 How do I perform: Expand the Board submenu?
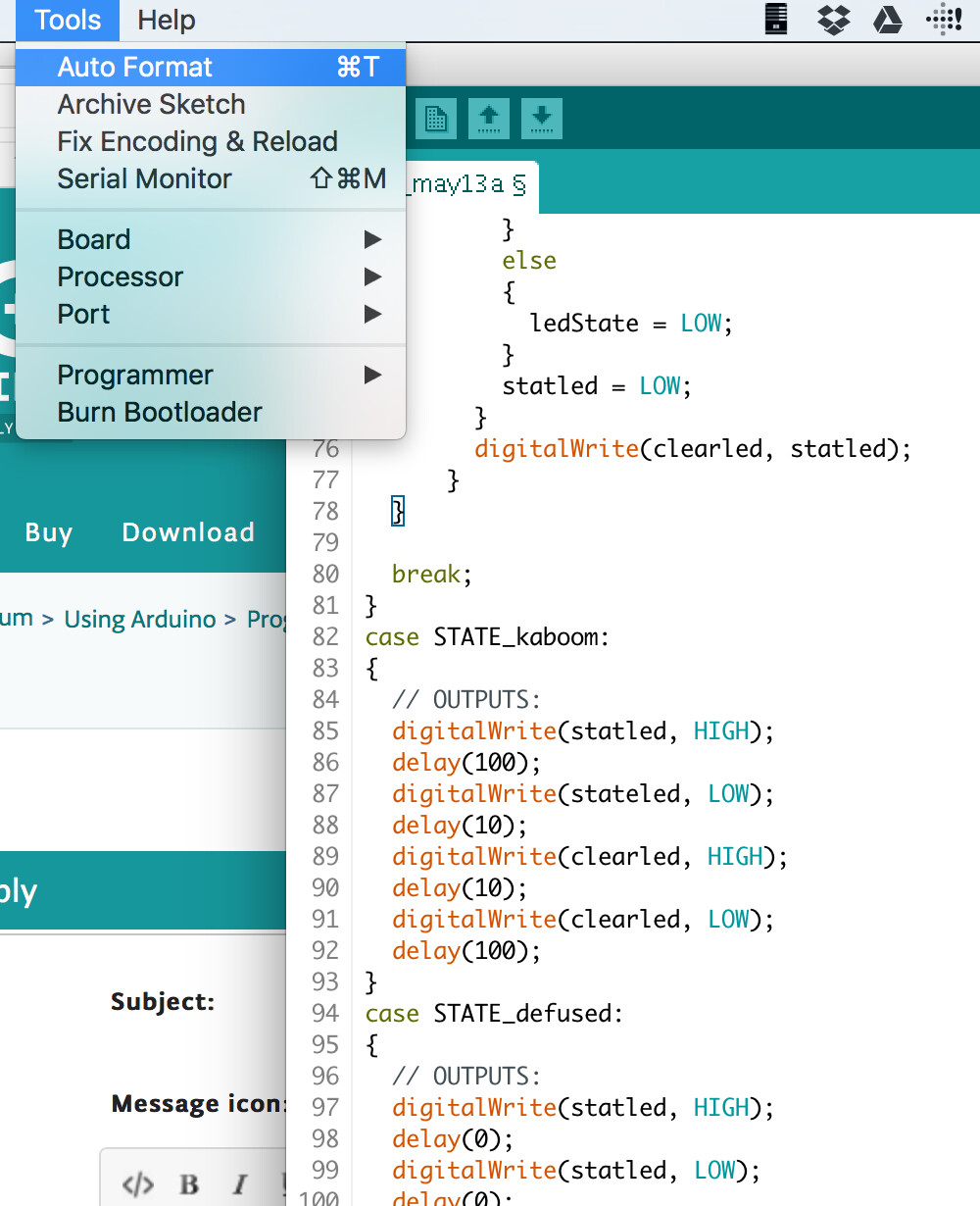93,239
